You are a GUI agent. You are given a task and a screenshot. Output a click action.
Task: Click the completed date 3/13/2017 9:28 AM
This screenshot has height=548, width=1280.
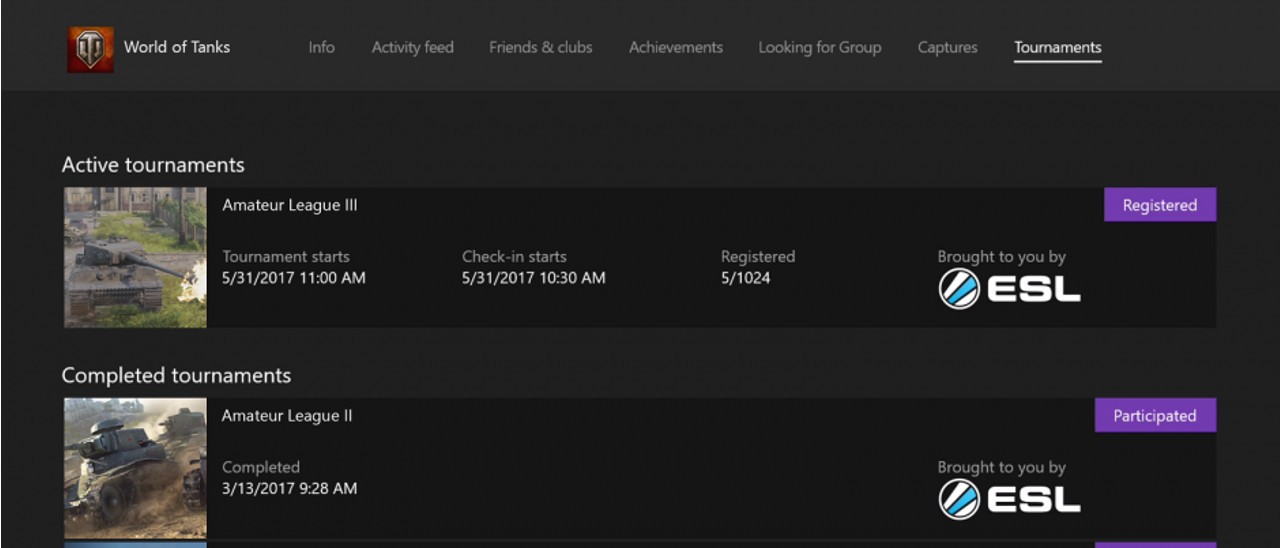pyautogui.click(x=290, y=489)
